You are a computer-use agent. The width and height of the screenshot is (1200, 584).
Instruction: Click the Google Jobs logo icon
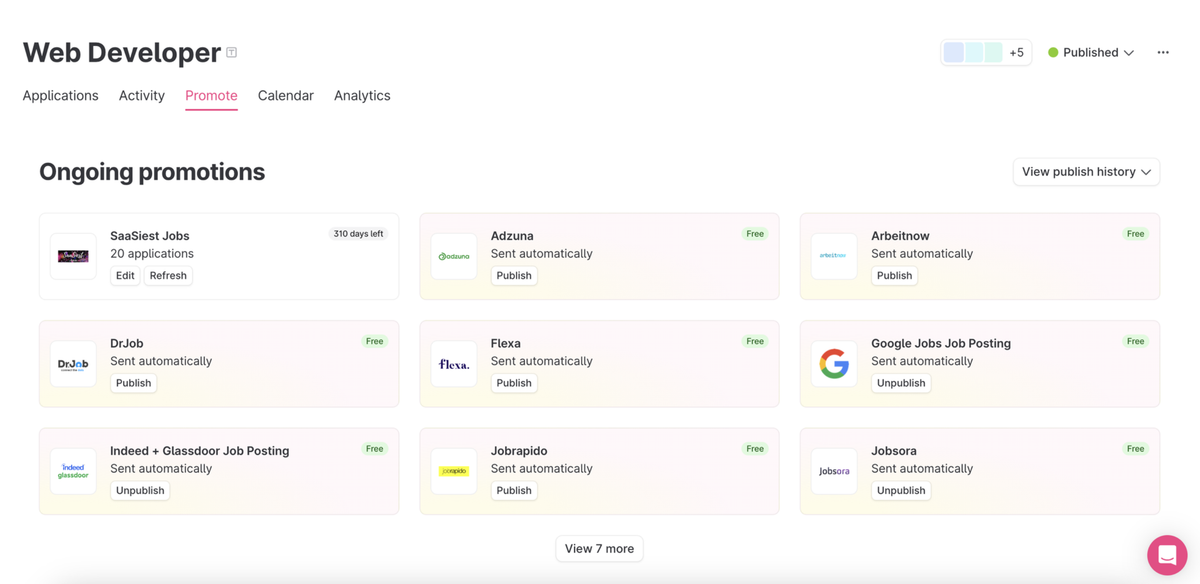coord(834,364)
